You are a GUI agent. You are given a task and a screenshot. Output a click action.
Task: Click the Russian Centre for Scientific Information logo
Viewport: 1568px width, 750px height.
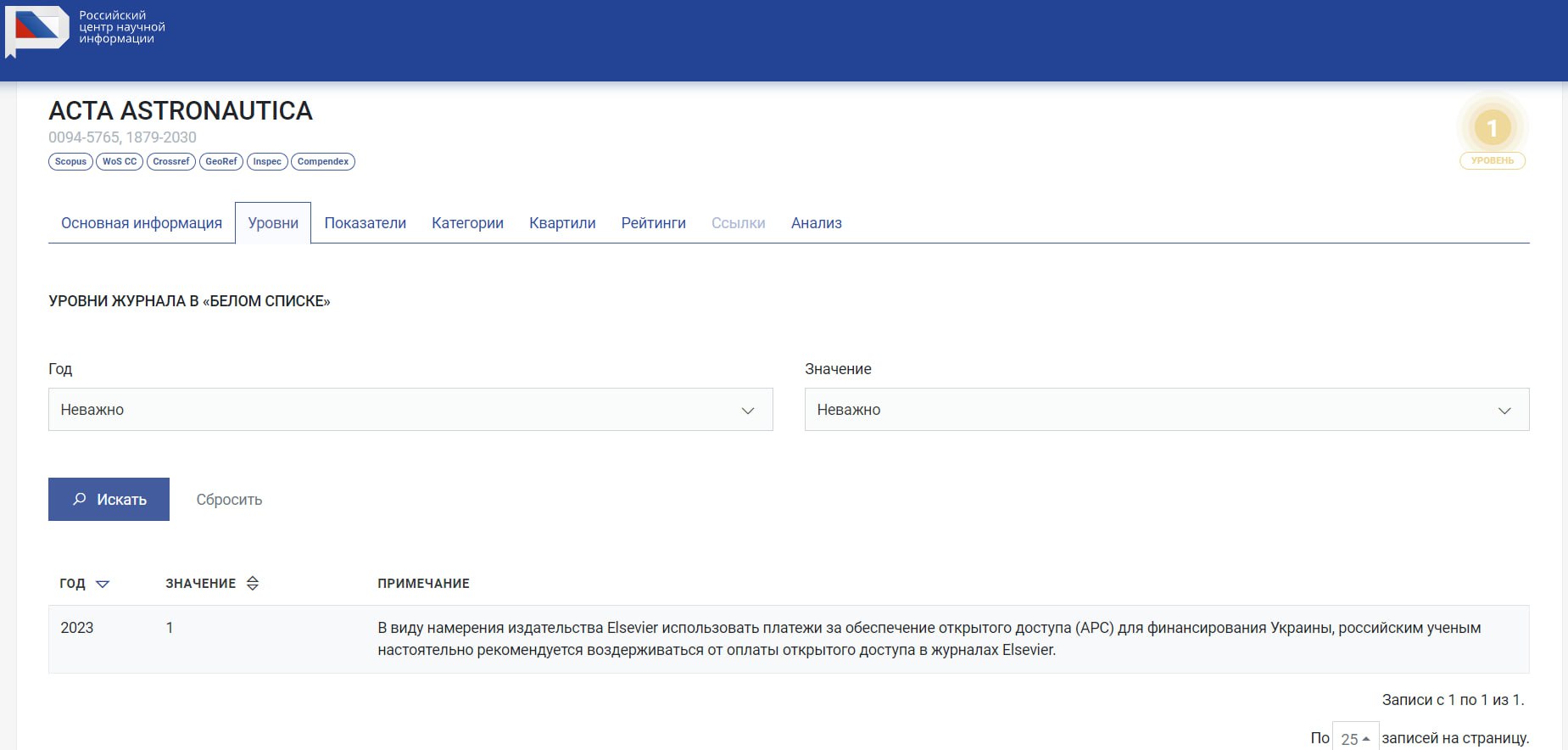coord(37,31)
